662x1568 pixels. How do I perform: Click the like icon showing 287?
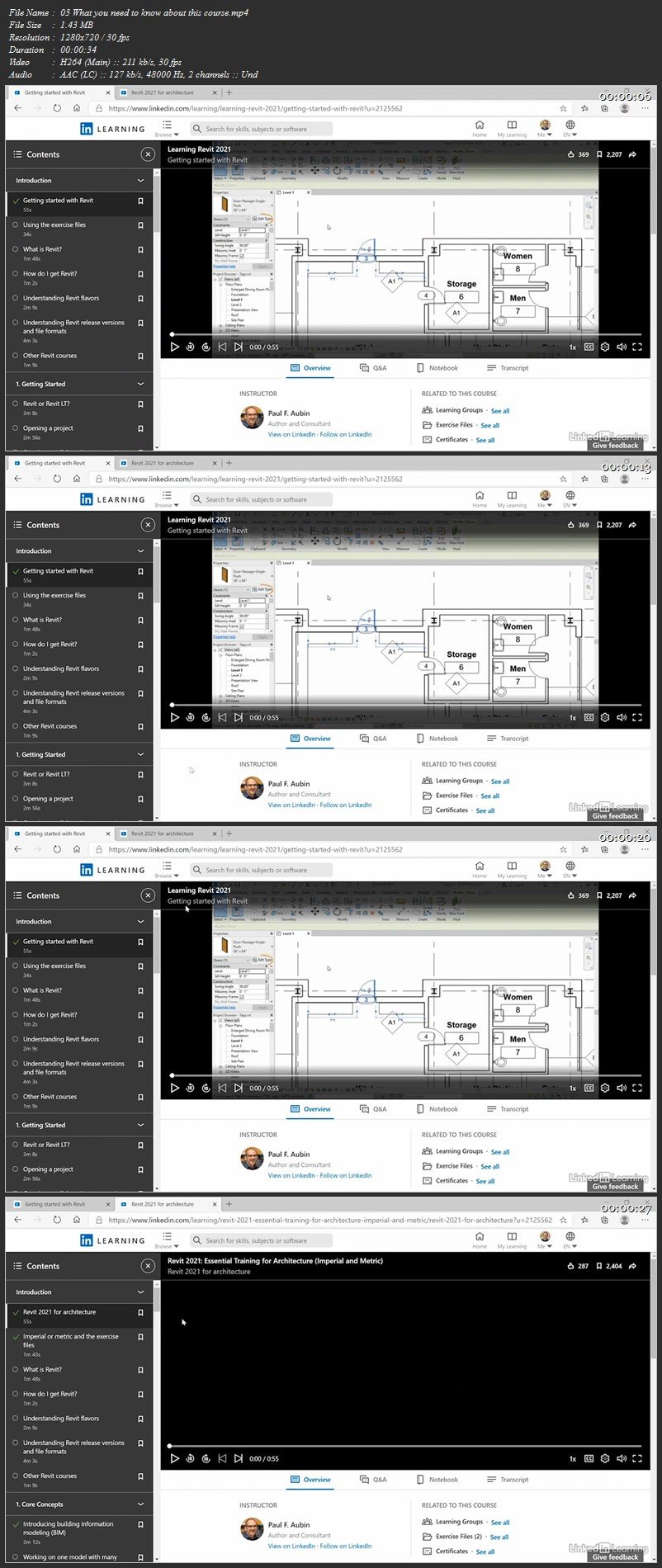click(571, 1266)
